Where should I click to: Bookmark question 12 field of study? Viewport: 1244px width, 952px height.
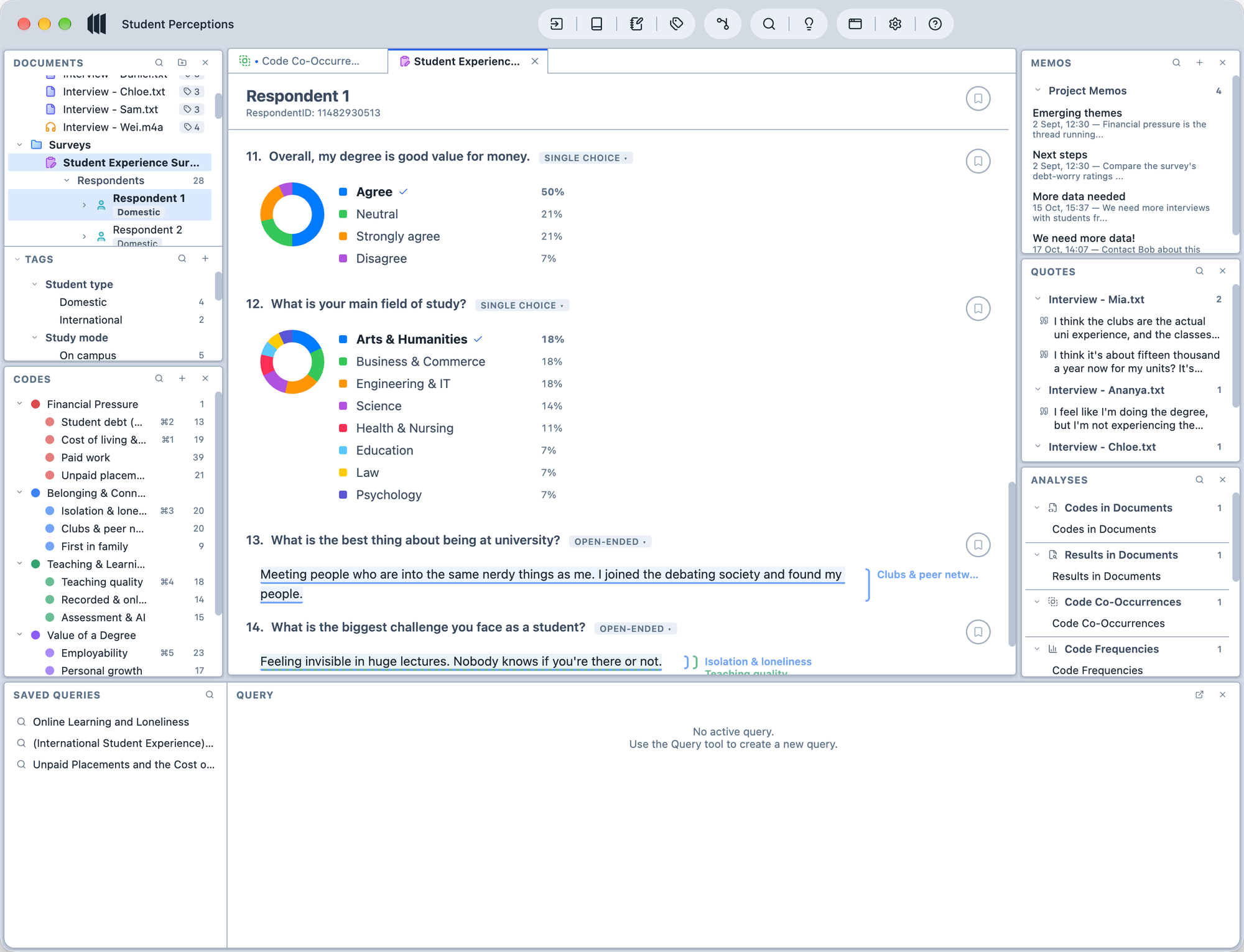tap(978, 308)
